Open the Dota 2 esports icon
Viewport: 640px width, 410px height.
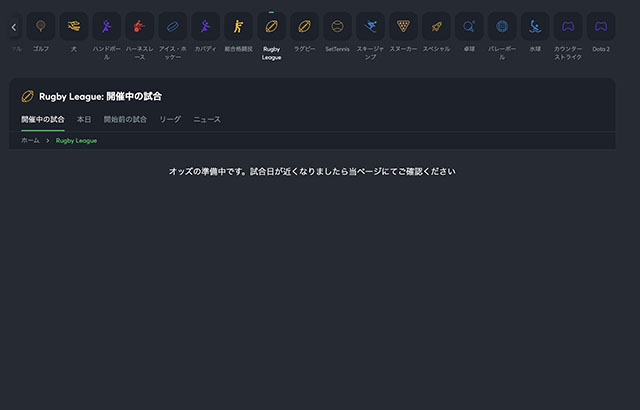click(601, 26)
